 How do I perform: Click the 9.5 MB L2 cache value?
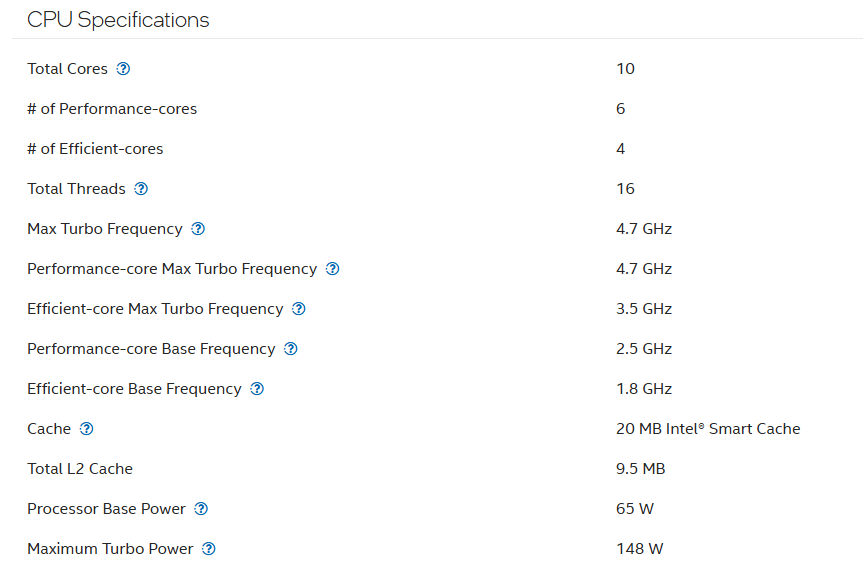tap(641, 469)
